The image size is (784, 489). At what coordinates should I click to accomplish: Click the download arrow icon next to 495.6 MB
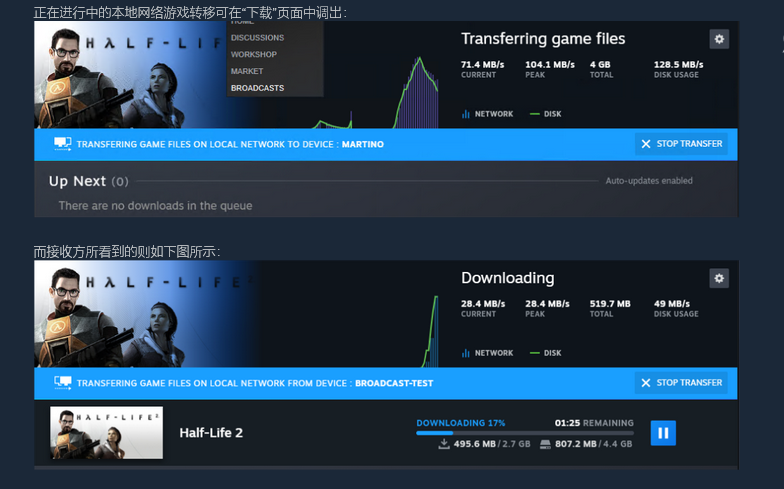tap(444, 444)
